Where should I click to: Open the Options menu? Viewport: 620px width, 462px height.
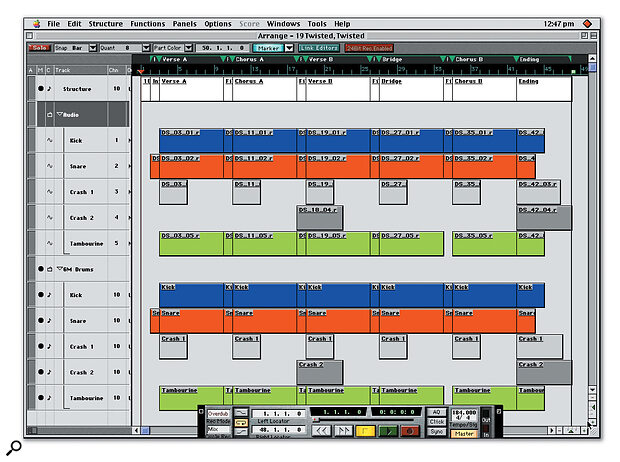click(x=217, y=24)
